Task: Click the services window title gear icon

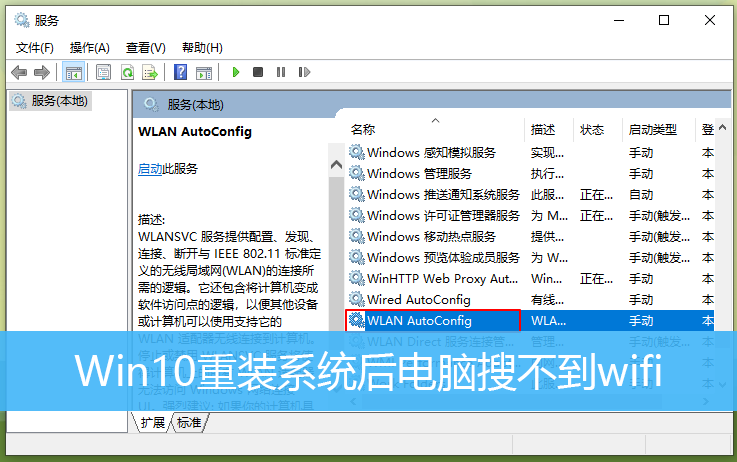Action: click(22, 20)
